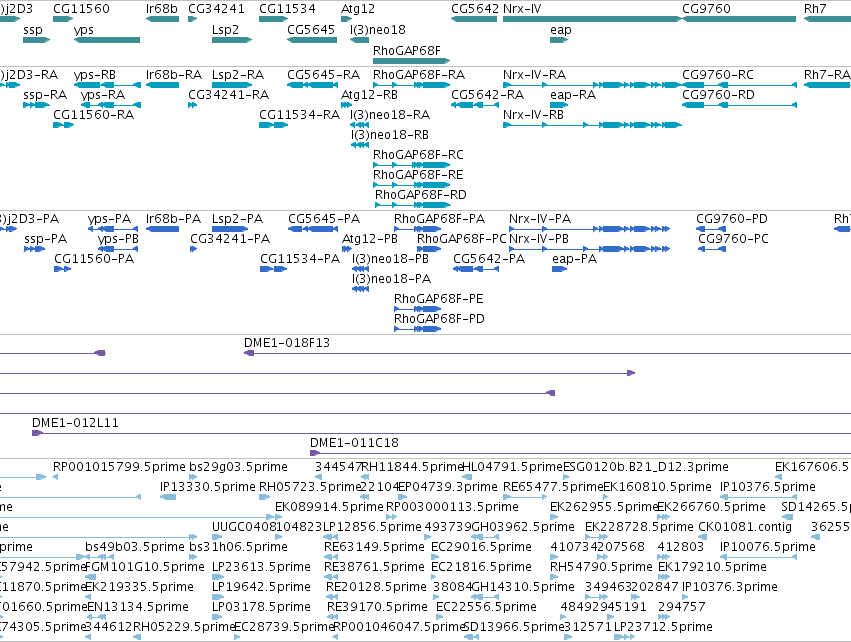Open the RhoGAP68F-PA protein label
This screenshot has width=851, height=642.
440,219
